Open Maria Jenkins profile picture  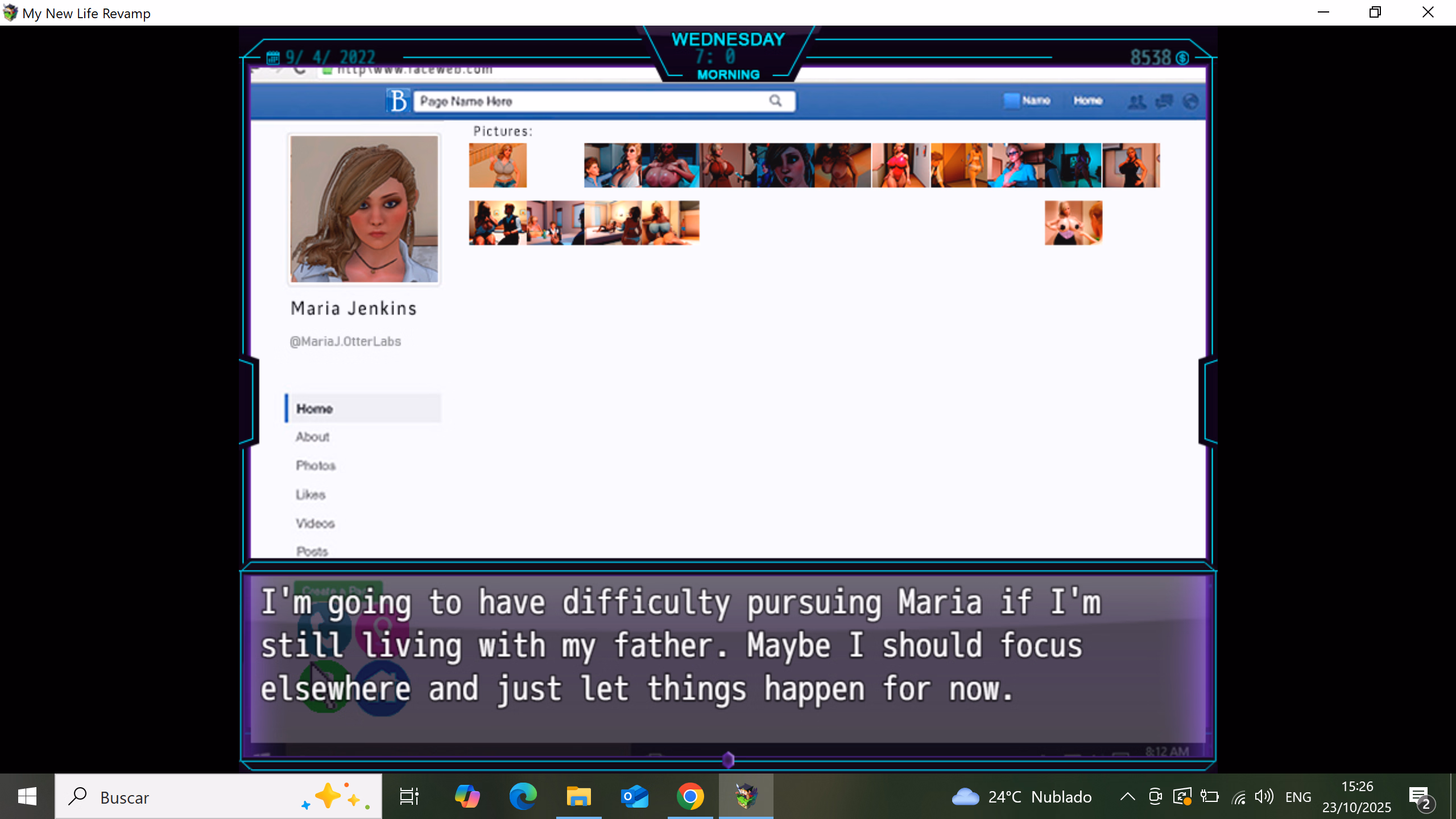[x=364, y=209]
